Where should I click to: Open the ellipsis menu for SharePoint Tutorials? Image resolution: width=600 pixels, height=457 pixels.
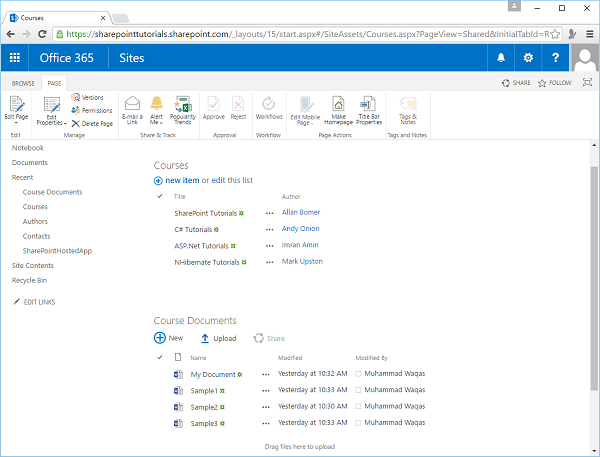pyautogui.click(x=268, y=214)
